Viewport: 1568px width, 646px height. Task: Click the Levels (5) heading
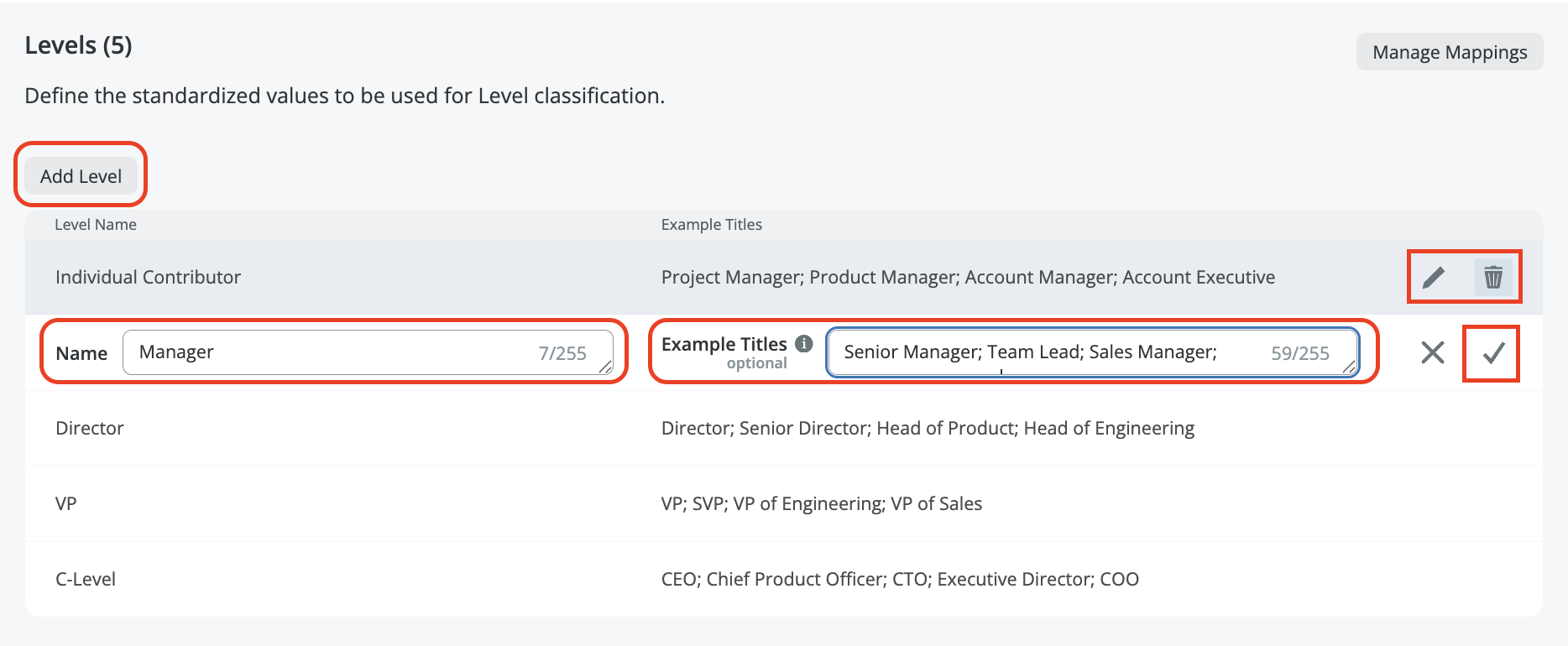78,45
